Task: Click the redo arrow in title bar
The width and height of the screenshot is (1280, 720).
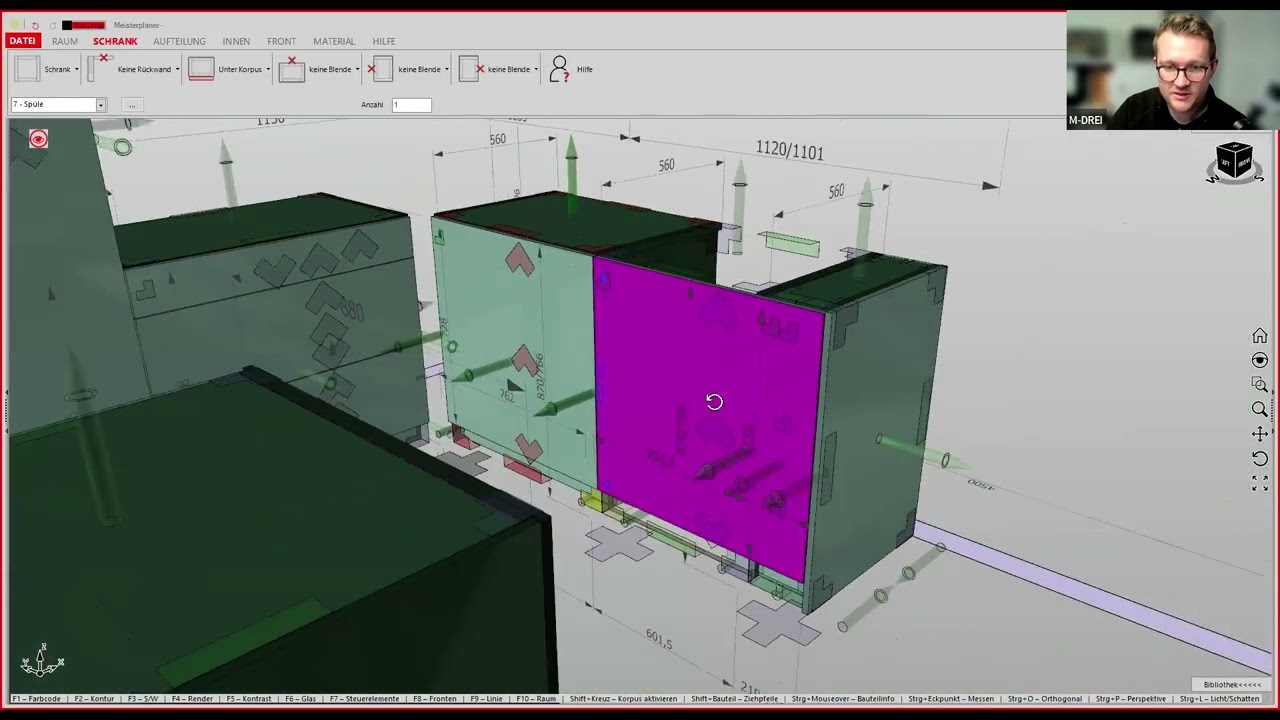Action: (x=52, y=25)
